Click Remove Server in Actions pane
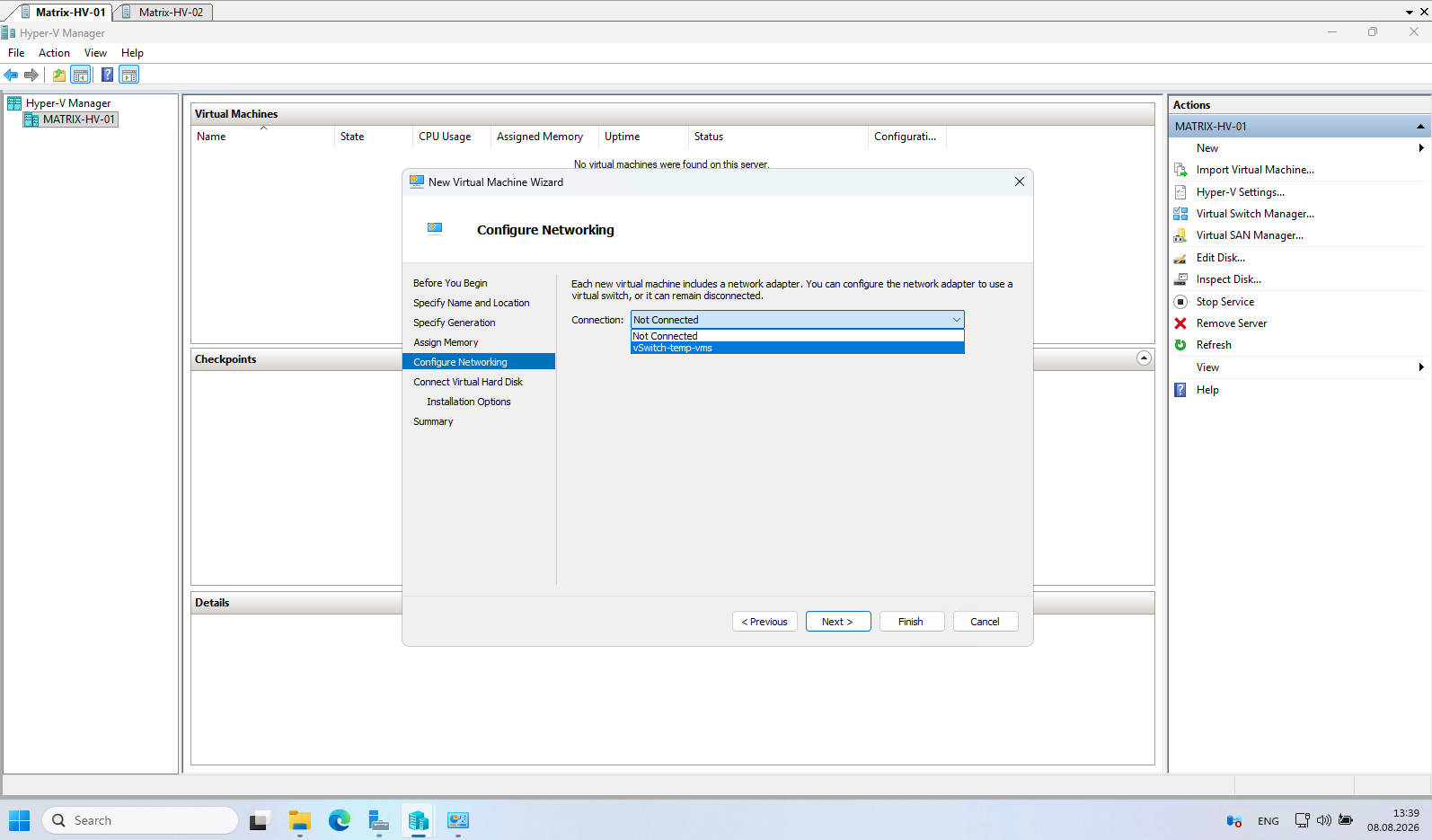 pos(1231,323)
